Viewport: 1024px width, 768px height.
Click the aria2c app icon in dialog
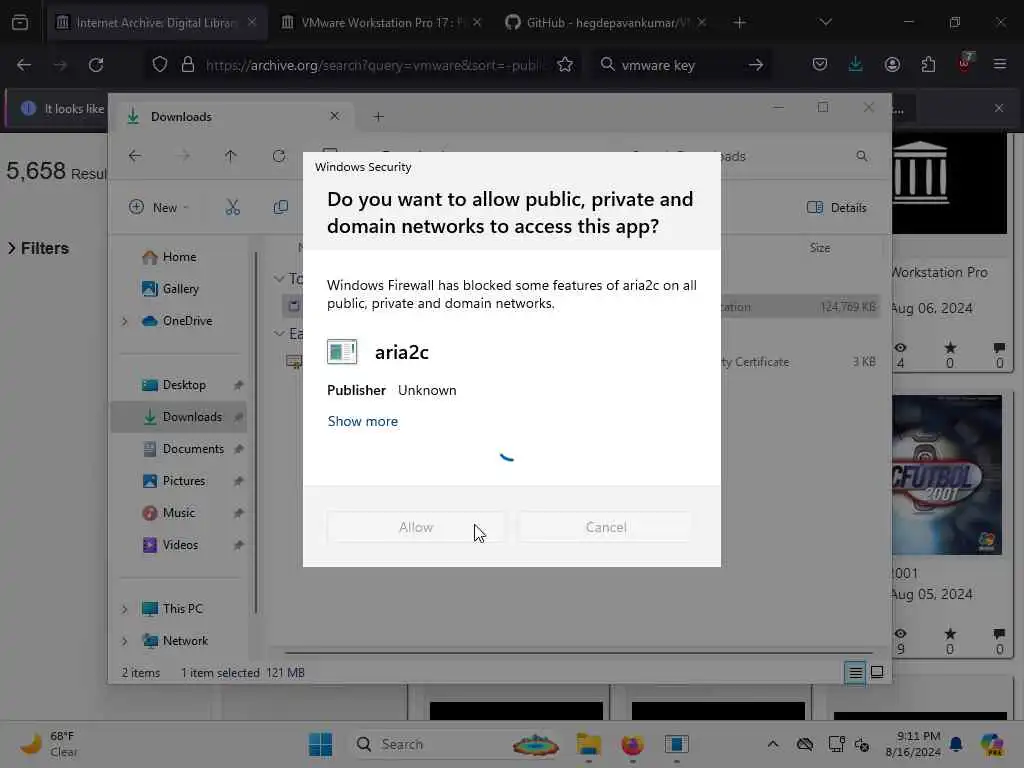(x=342, y=352)
